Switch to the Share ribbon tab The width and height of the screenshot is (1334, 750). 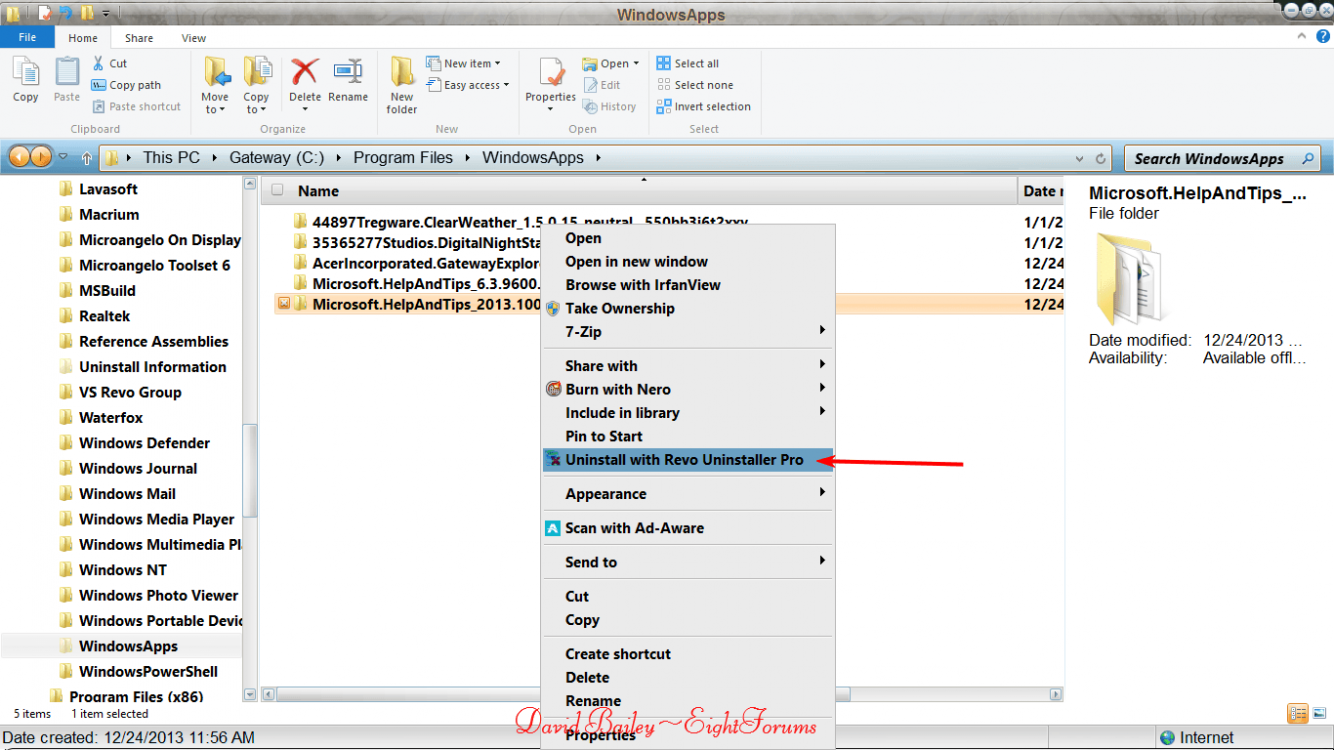click(x=139, y=38)
